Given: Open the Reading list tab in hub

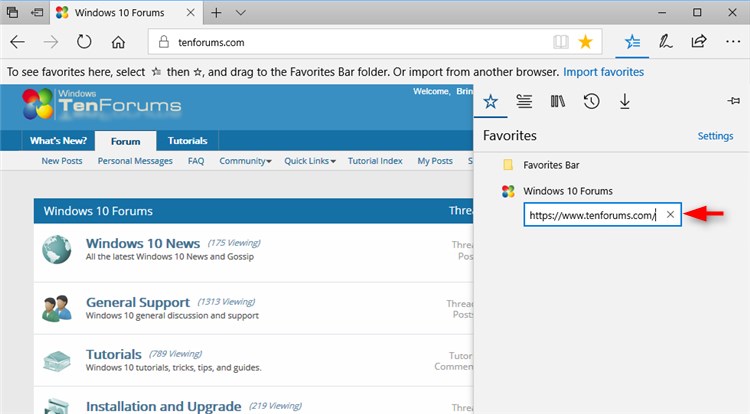Looking at the screenshot, I should (524, 101).
